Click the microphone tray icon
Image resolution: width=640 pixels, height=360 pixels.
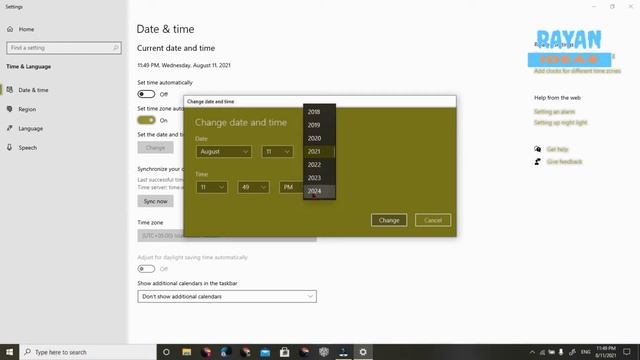[x=561, y=352]
